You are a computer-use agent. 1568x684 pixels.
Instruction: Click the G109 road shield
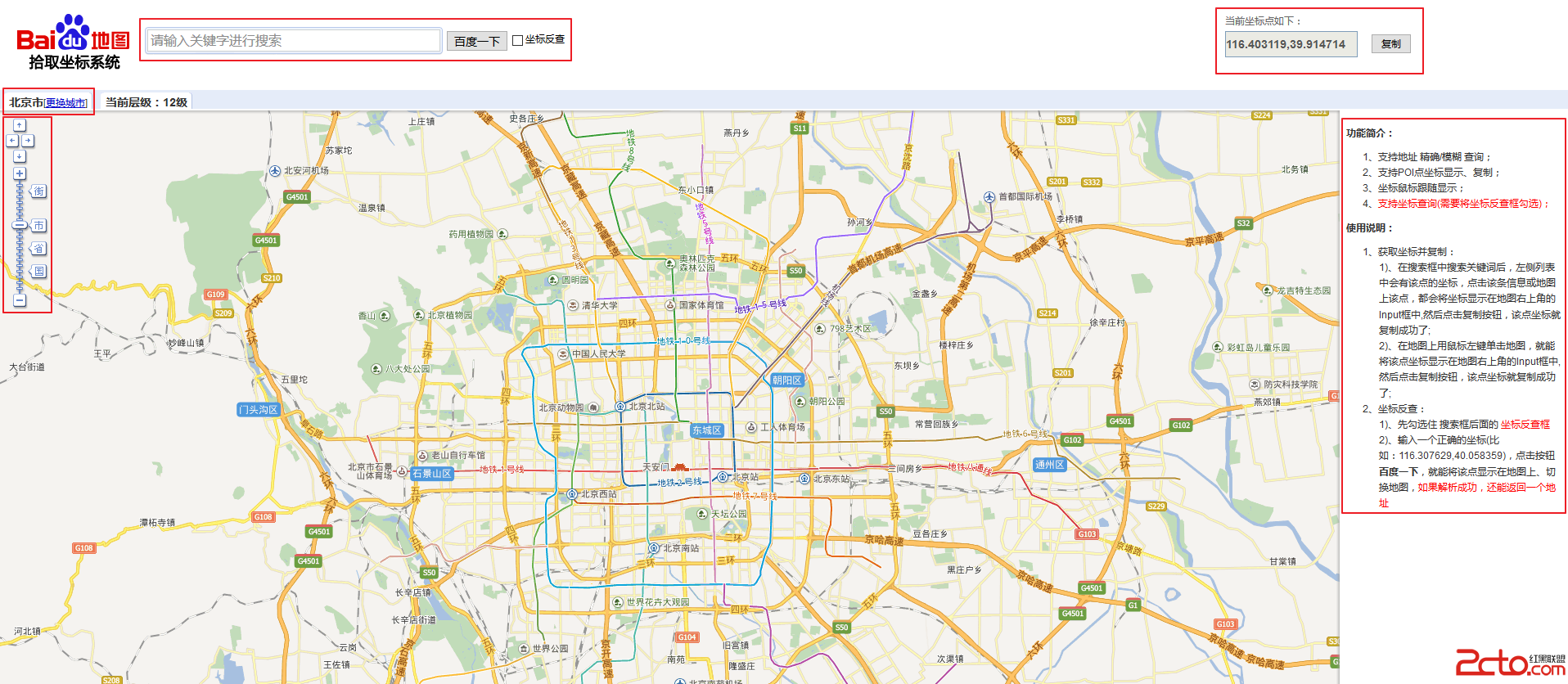click(x=215, y=295)
